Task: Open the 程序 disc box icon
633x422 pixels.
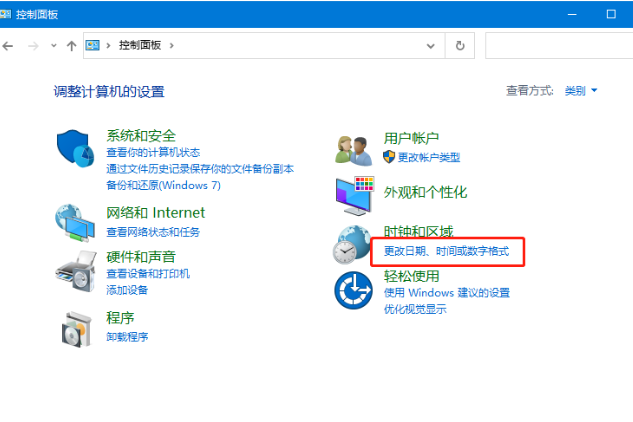Action: pyautogui.click(x=77, y=329)
